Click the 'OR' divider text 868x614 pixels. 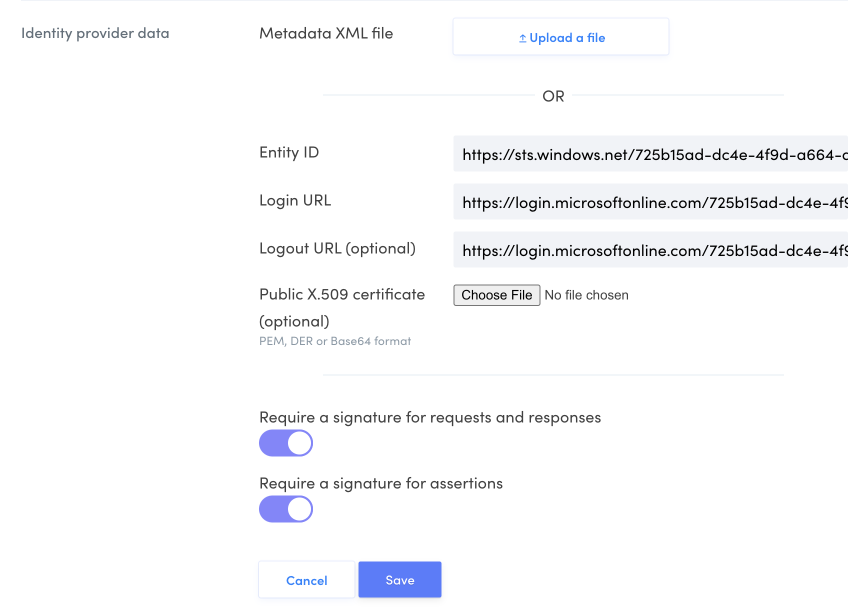click(553, 96)
